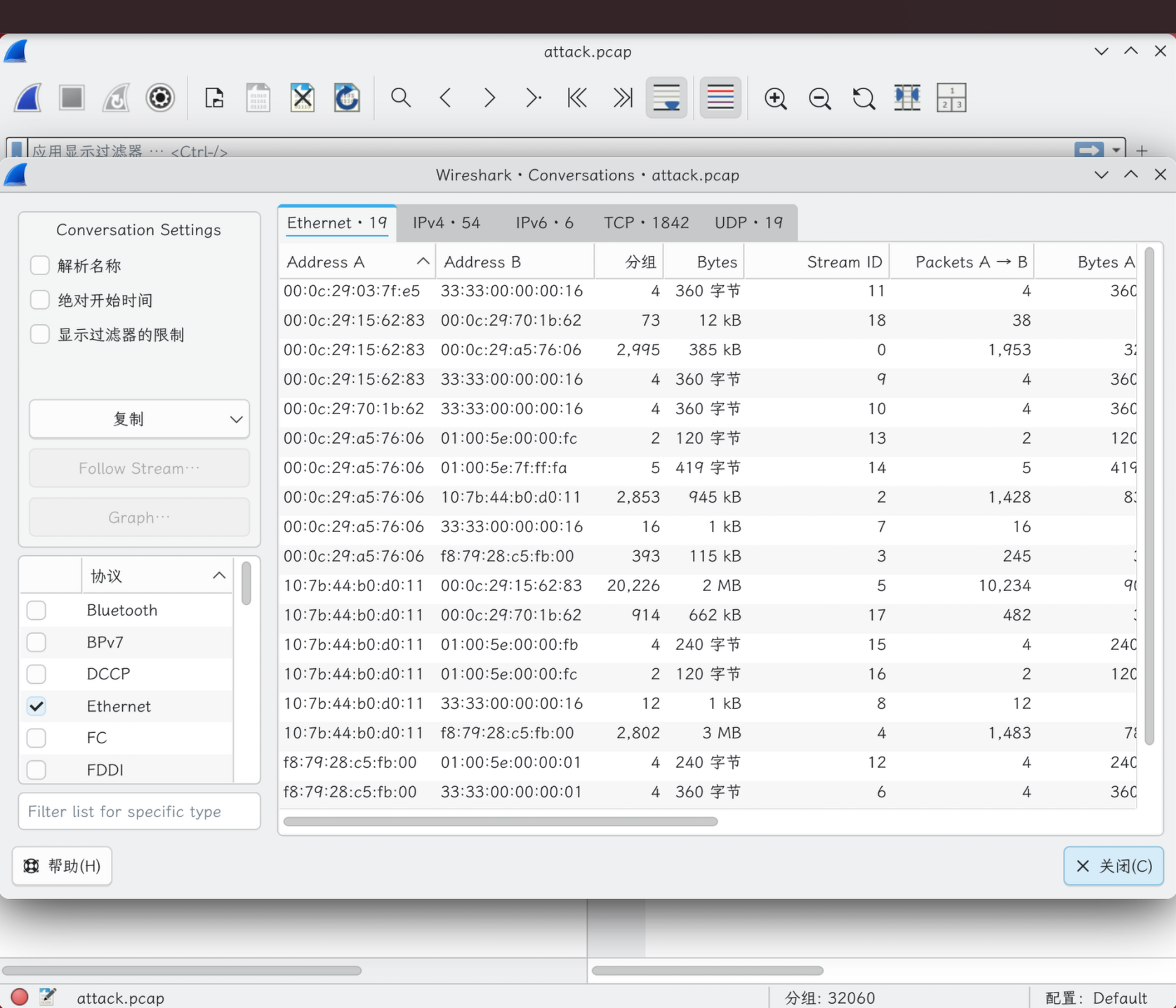Click the Follow Stream button
1176x1008 pixels.
coord(139,468)
